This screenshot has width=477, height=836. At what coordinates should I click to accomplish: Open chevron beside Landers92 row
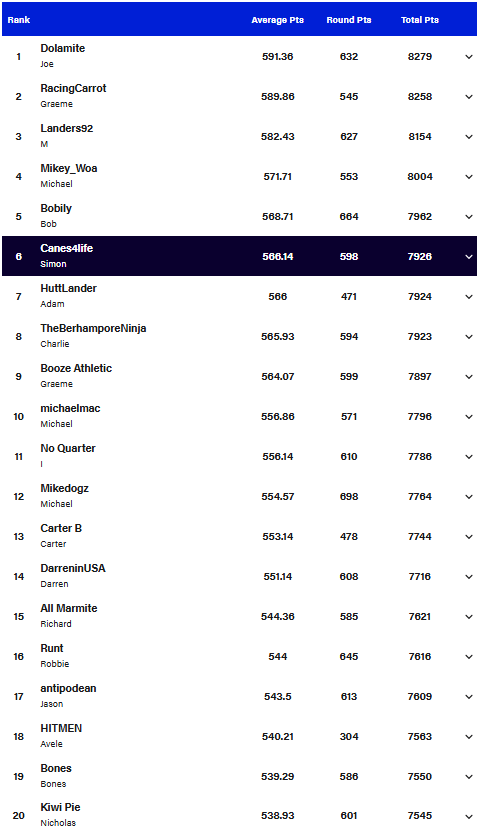tap(468, 136)
